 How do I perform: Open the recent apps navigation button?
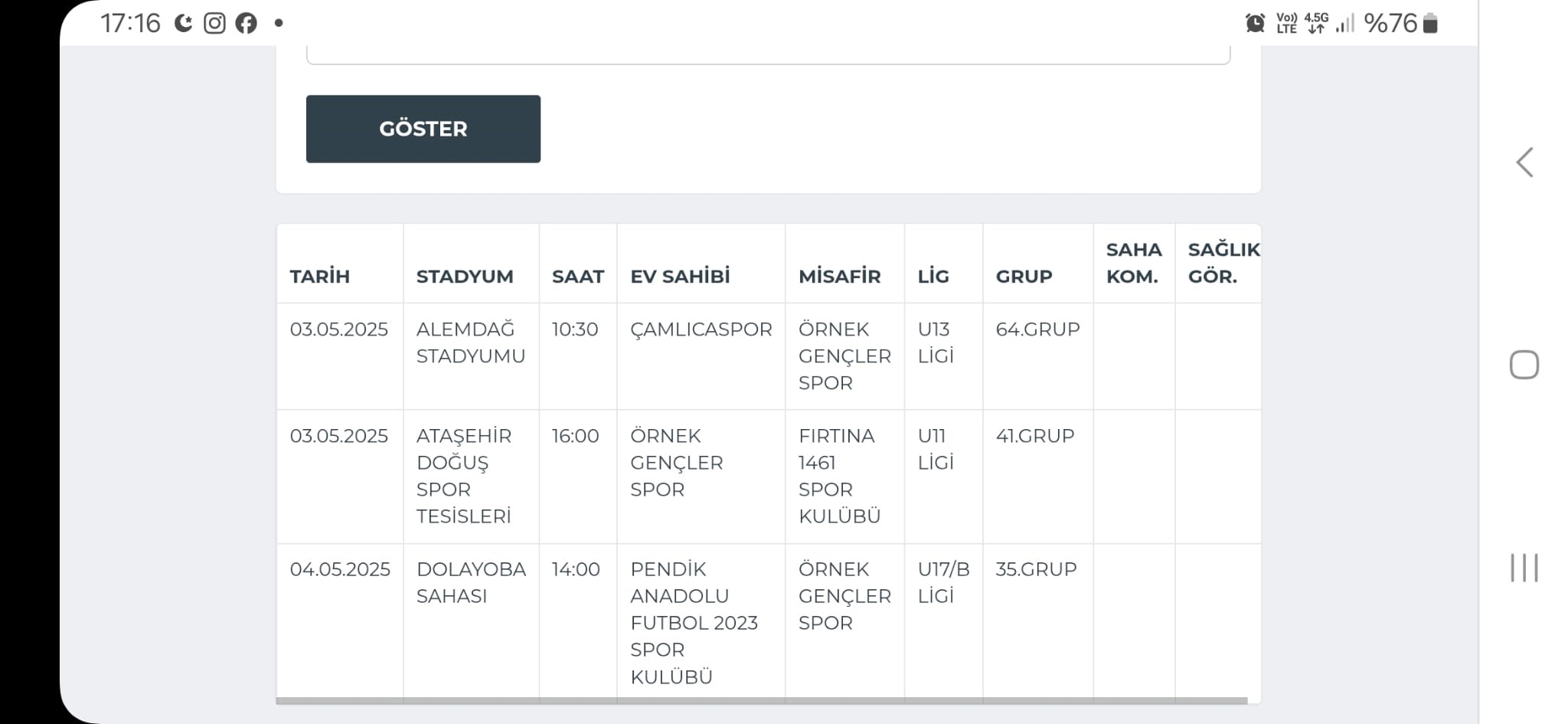[1524, 568]
